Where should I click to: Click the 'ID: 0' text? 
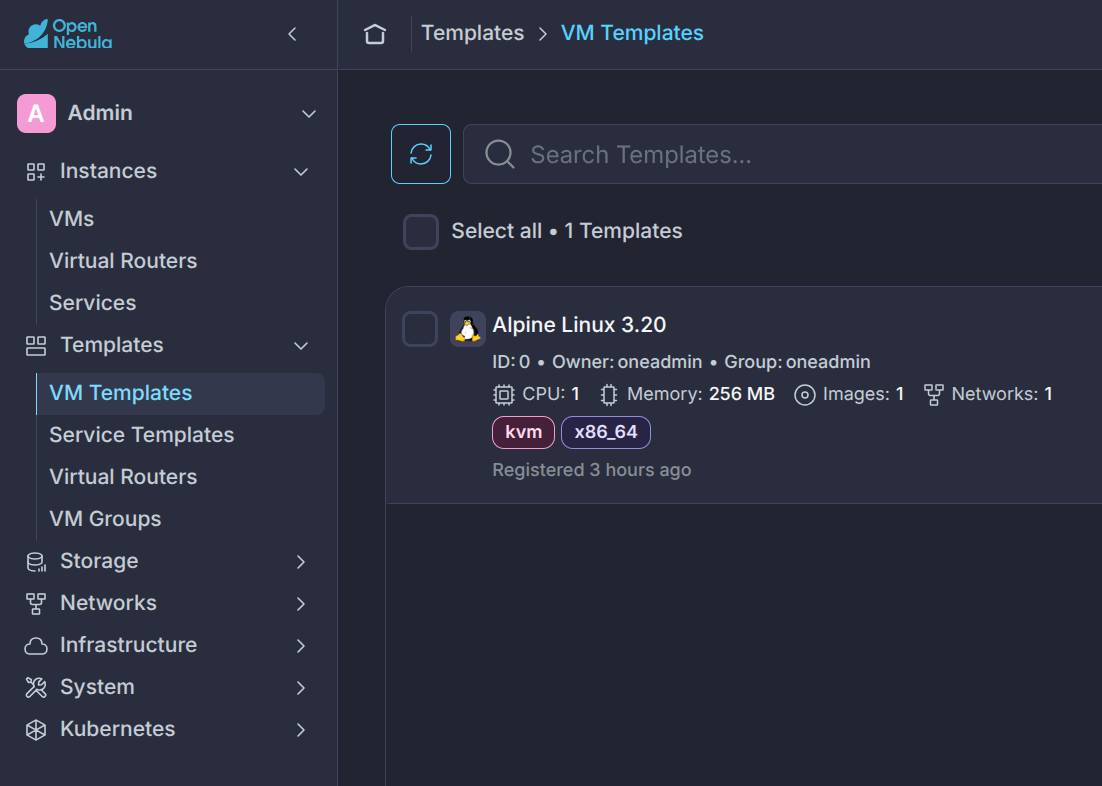click(511, 362)
